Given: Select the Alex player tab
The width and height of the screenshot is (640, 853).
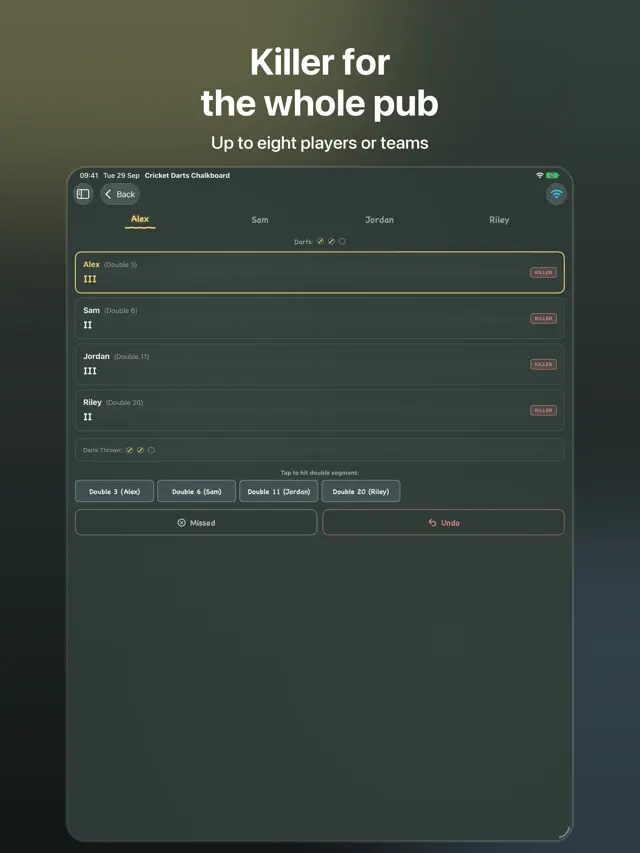Looking at the screenshot, I should click(140, 219).
